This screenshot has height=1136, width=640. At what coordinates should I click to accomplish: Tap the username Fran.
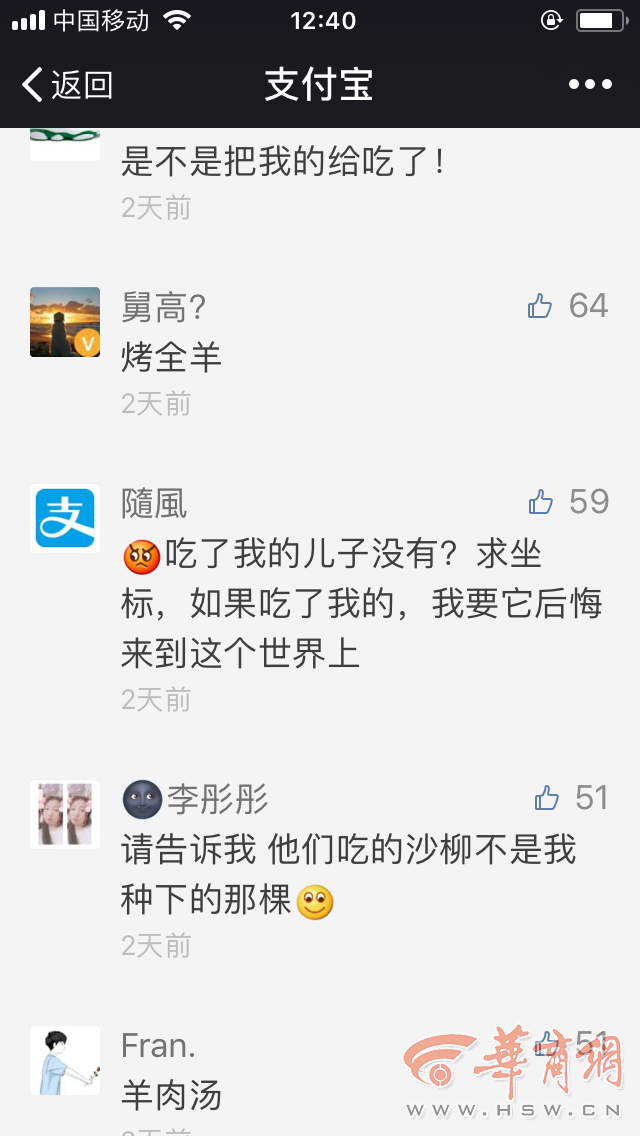tap(158, 1045)
